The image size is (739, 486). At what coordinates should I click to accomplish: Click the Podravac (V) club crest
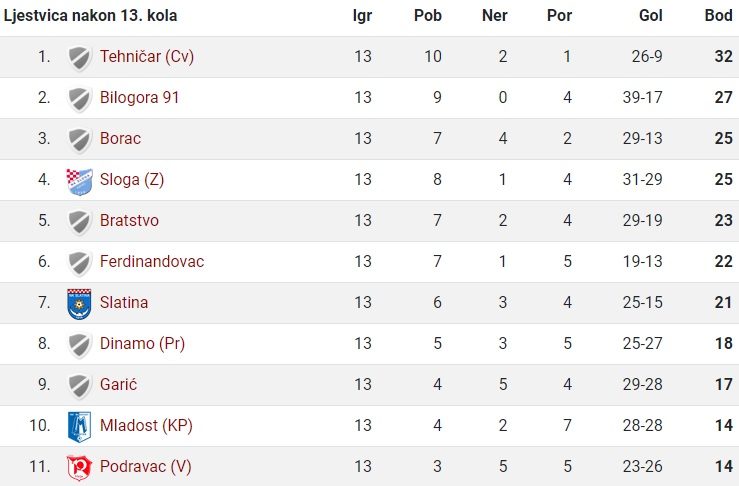click(x=79, y=467)
